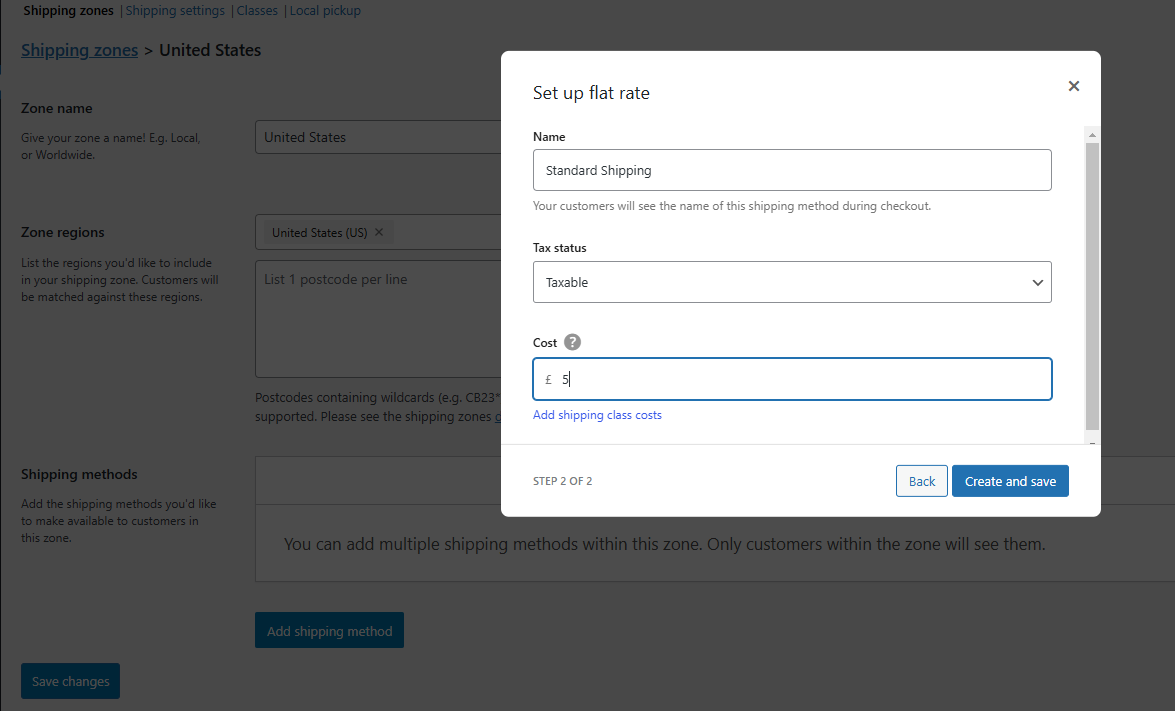
Task: Open Add shipping class costs
Action: click(597, 414)
